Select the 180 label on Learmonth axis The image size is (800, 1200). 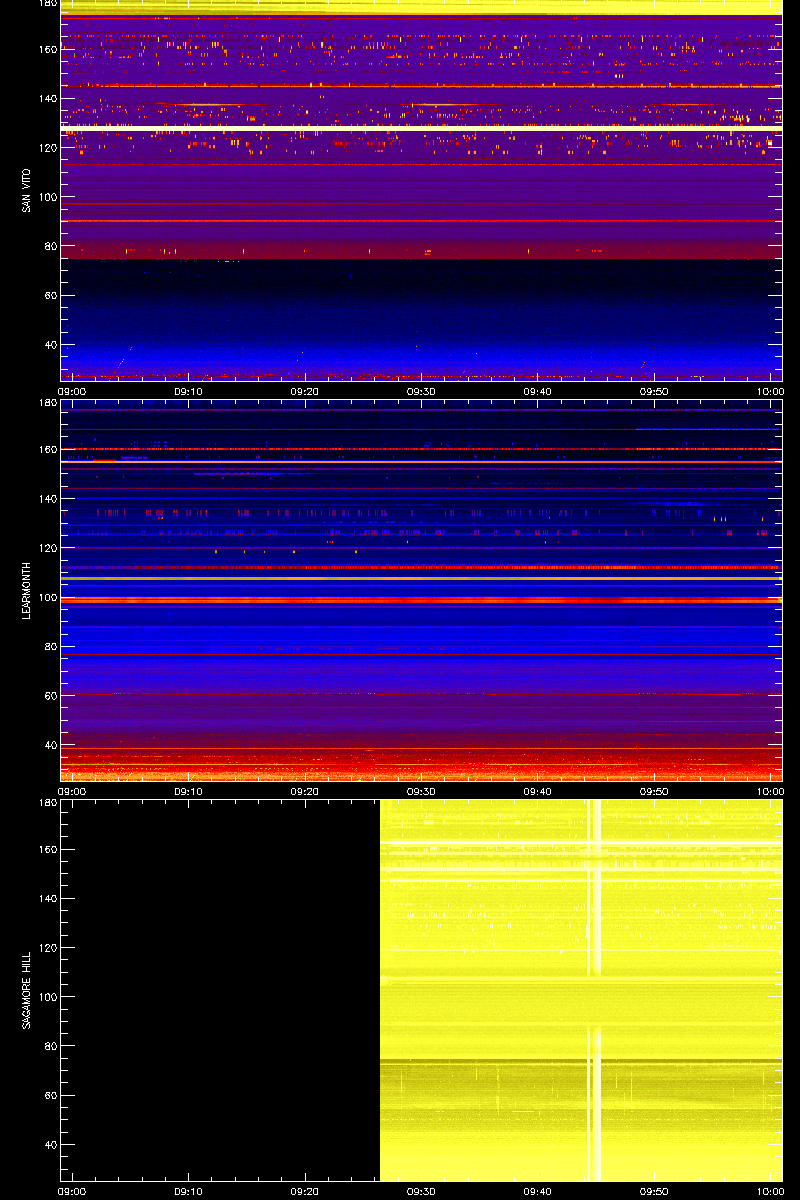46,403
